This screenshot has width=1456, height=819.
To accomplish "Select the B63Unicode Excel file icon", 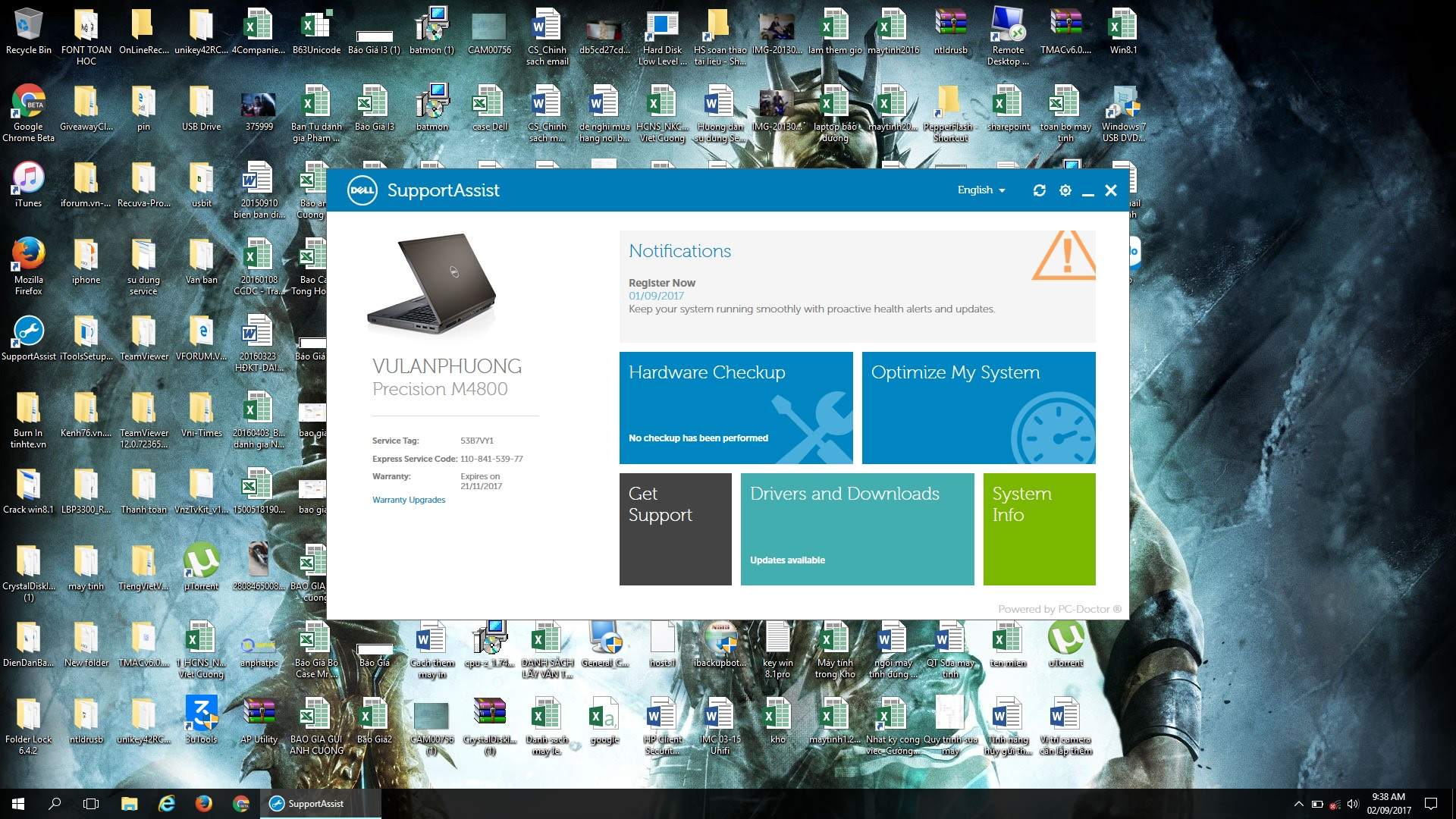I will coord(316,32).
